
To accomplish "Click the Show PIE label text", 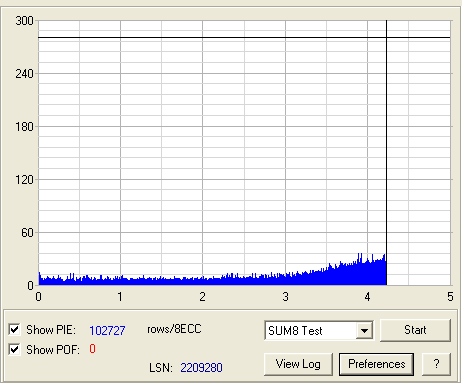I will click(x=51, y=330).
